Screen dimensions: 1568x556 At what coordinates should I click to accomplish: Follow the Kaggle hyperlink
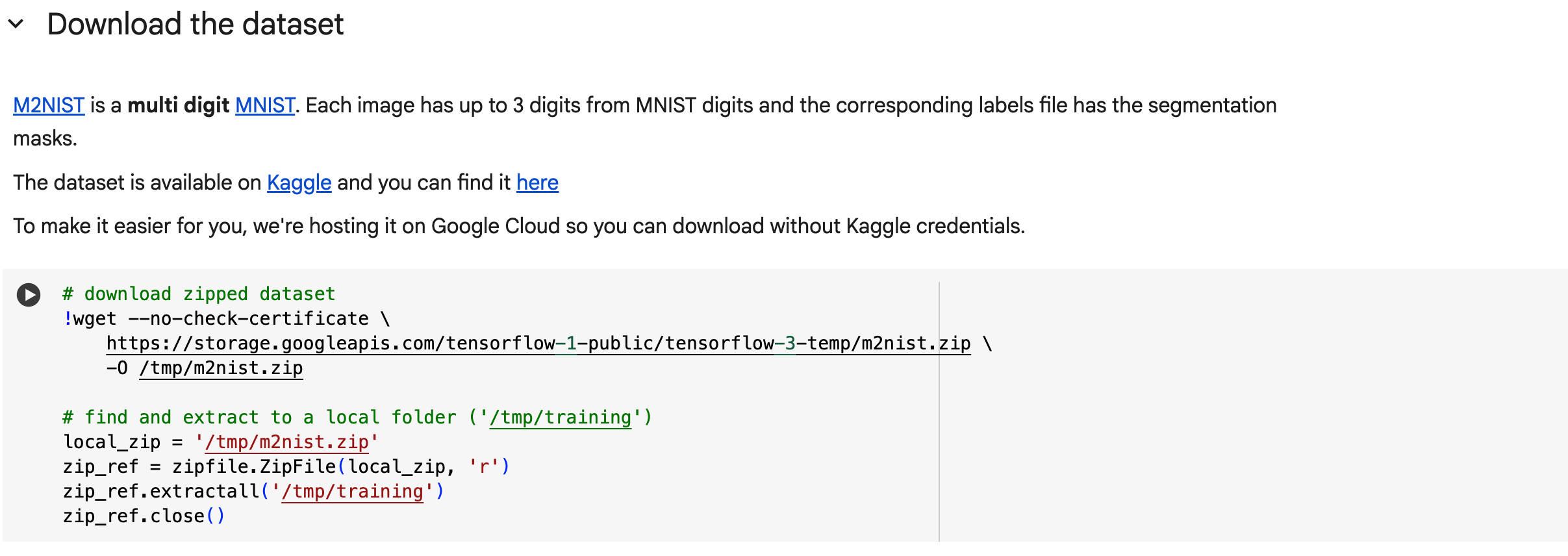coord(299,183)
